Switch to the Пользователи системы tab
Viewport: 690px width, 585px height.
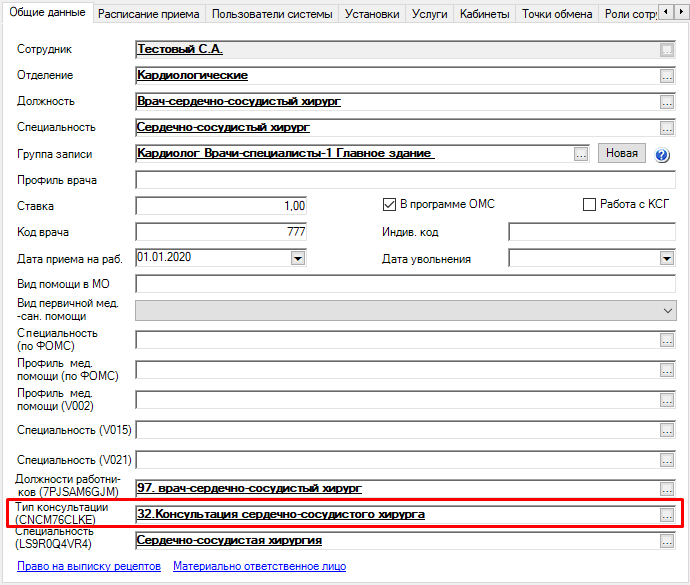[272, 14]
